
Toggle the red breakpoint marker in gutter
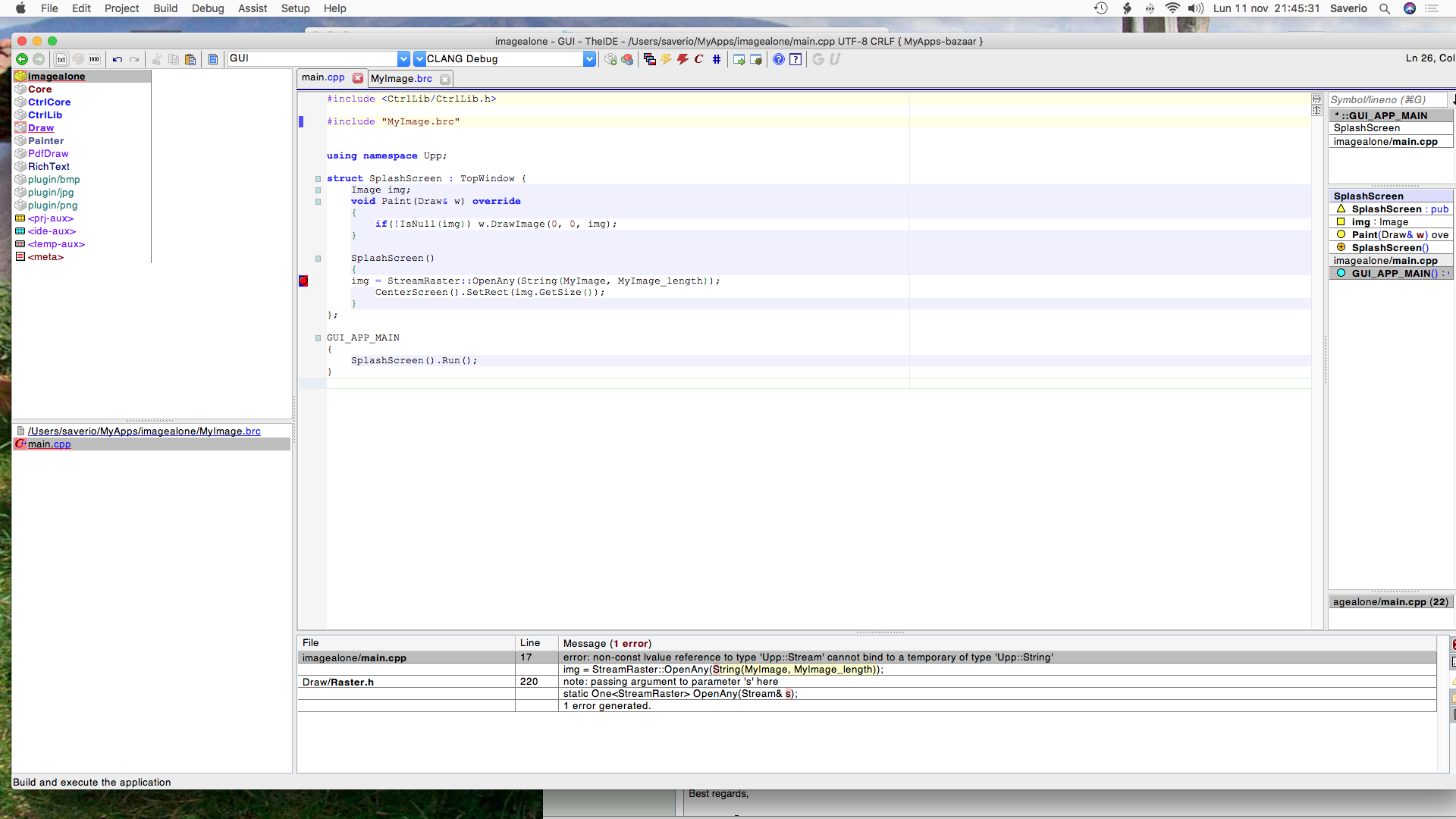pos(303,281)
